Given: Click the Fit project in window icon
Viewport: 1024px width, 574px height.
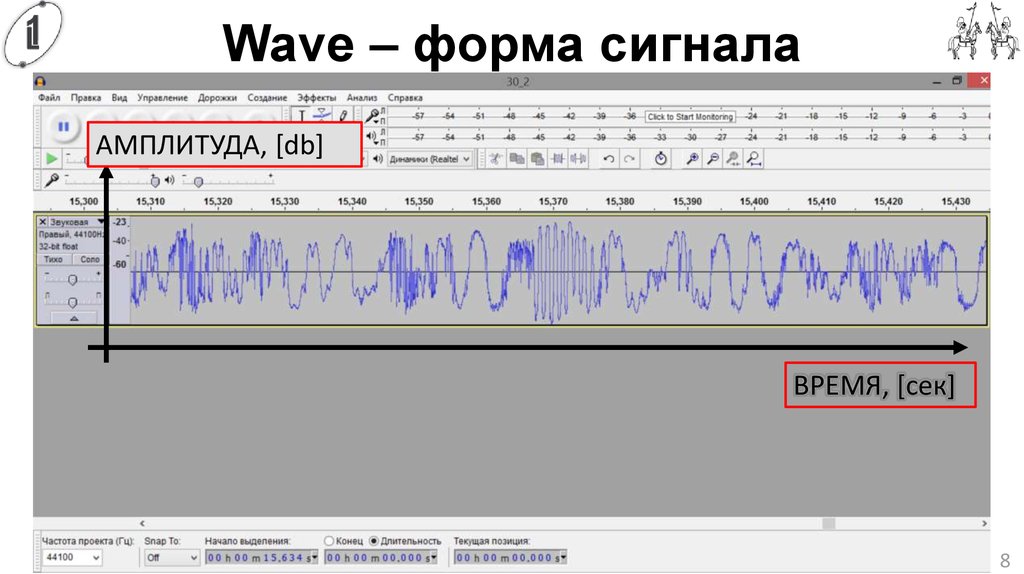Looking at the screenshot, I should [754, 159].
